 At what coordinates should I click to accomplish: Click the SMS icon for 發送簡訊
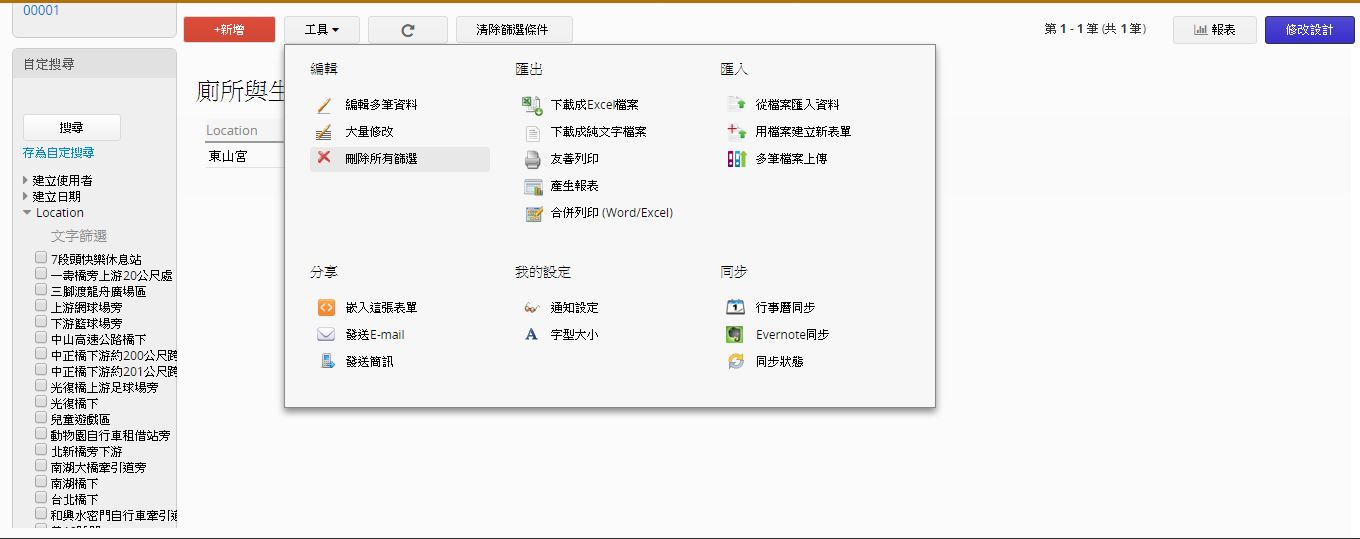click(x=326, y=361)
